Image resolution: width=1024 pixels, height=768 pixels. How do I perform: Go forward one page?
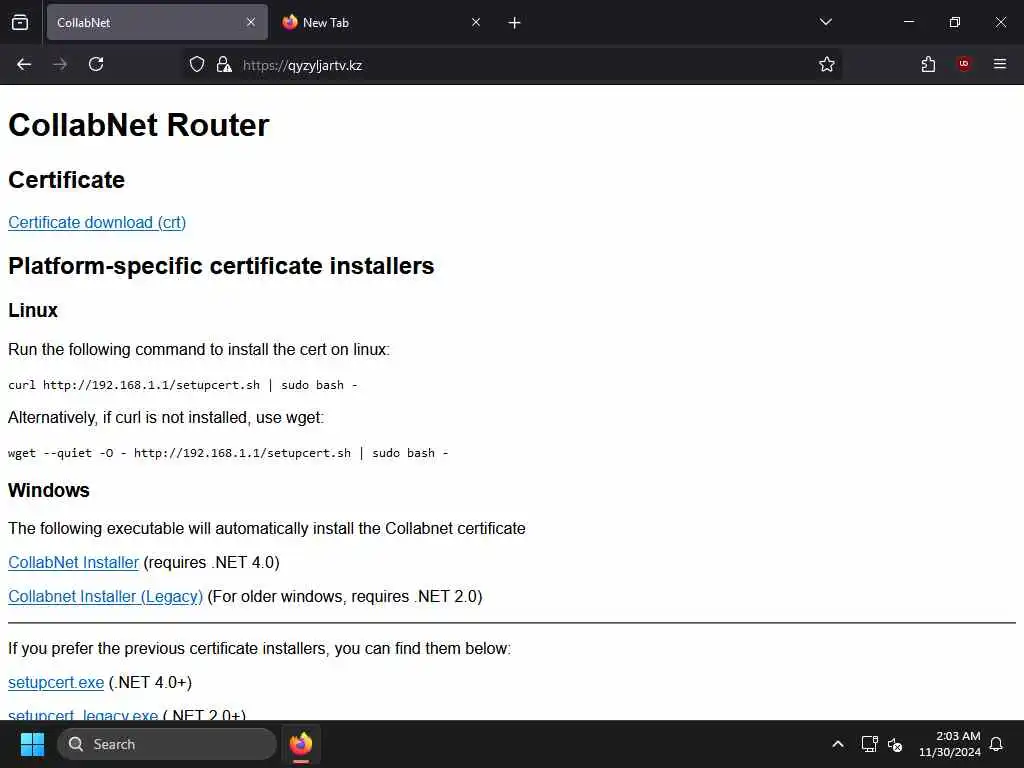tap(60, 64)
